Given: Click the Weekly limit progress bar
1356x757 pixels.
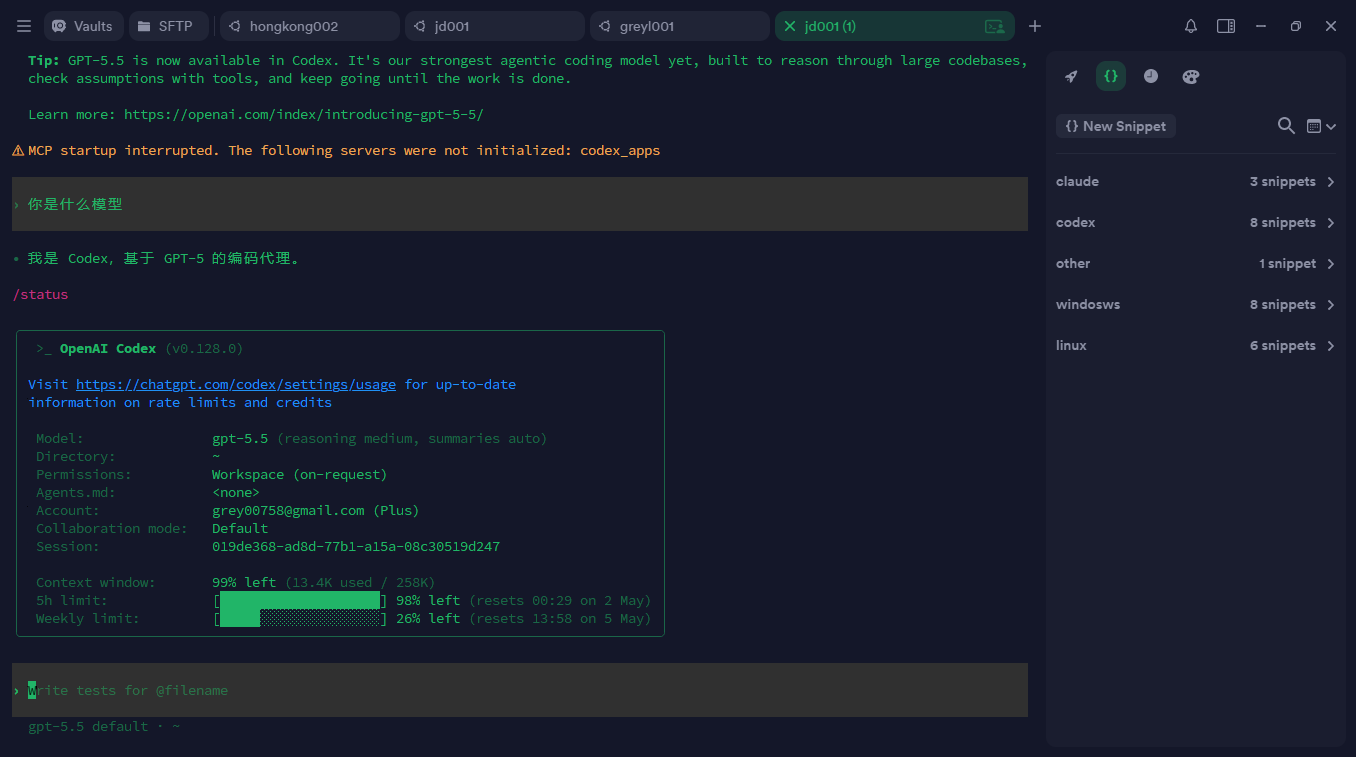Looking at the screenshot, I should click(300, 619).
